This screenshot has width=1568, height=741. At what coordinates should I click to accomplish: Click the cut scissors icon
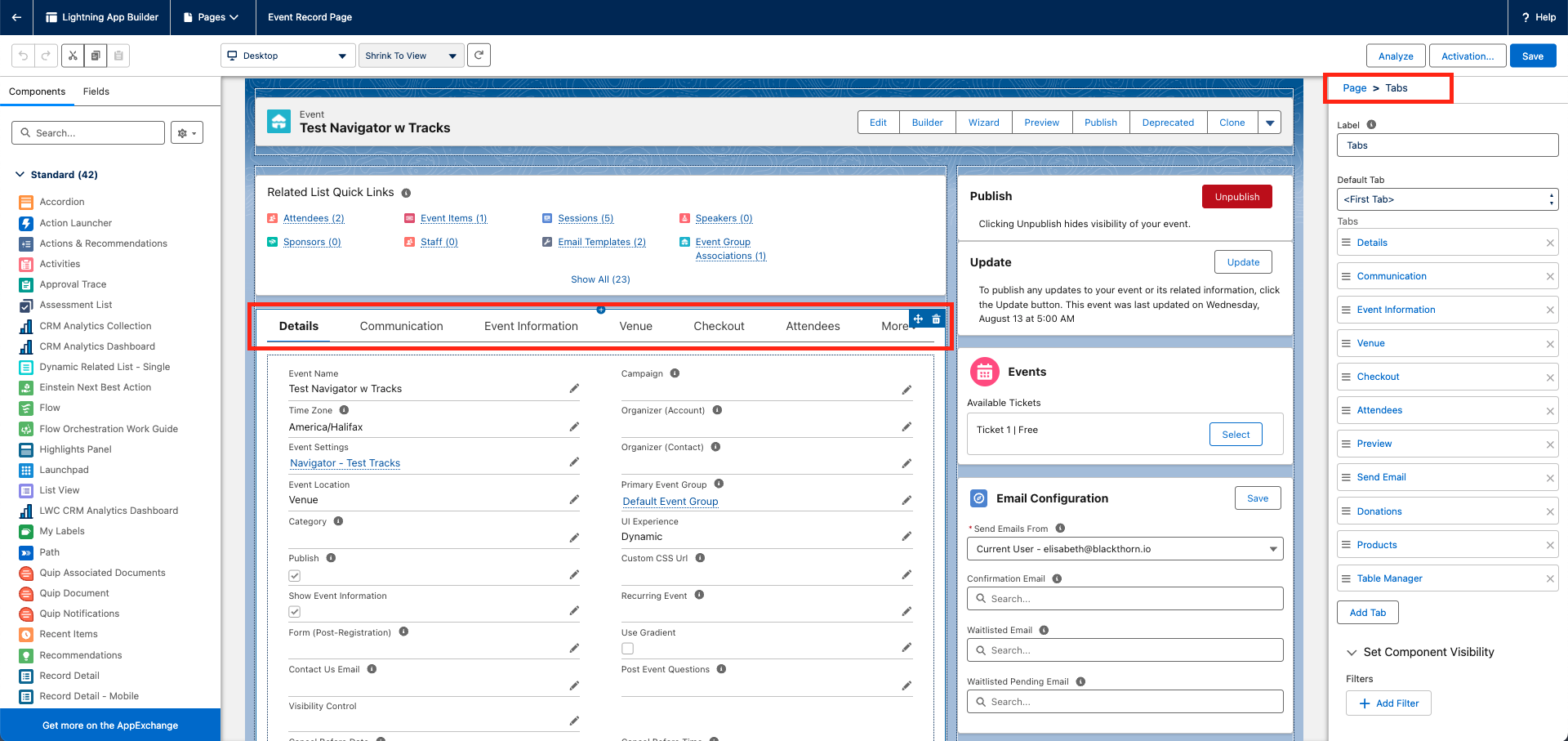click(x=73, y=56)
